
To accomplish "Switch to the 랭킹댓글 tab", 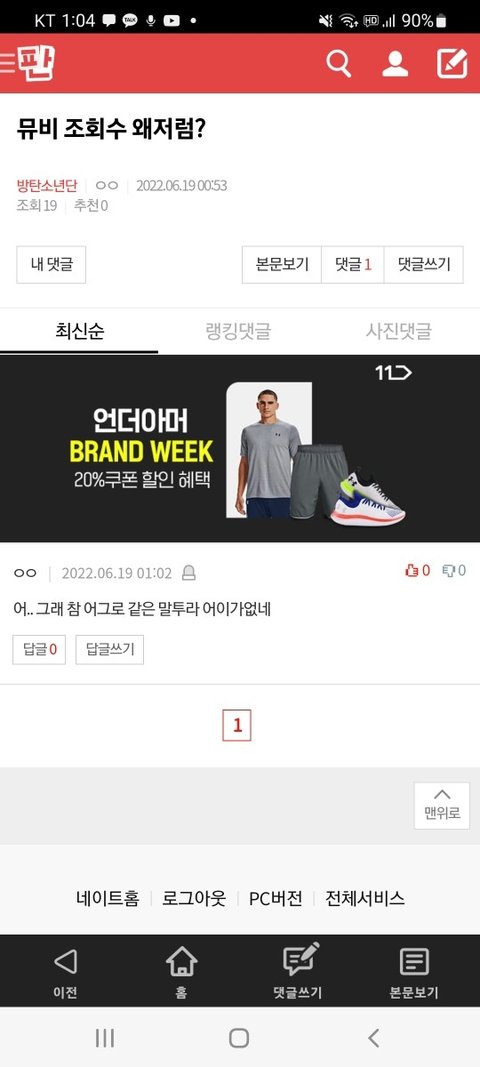I will click(x=238, y=331).
